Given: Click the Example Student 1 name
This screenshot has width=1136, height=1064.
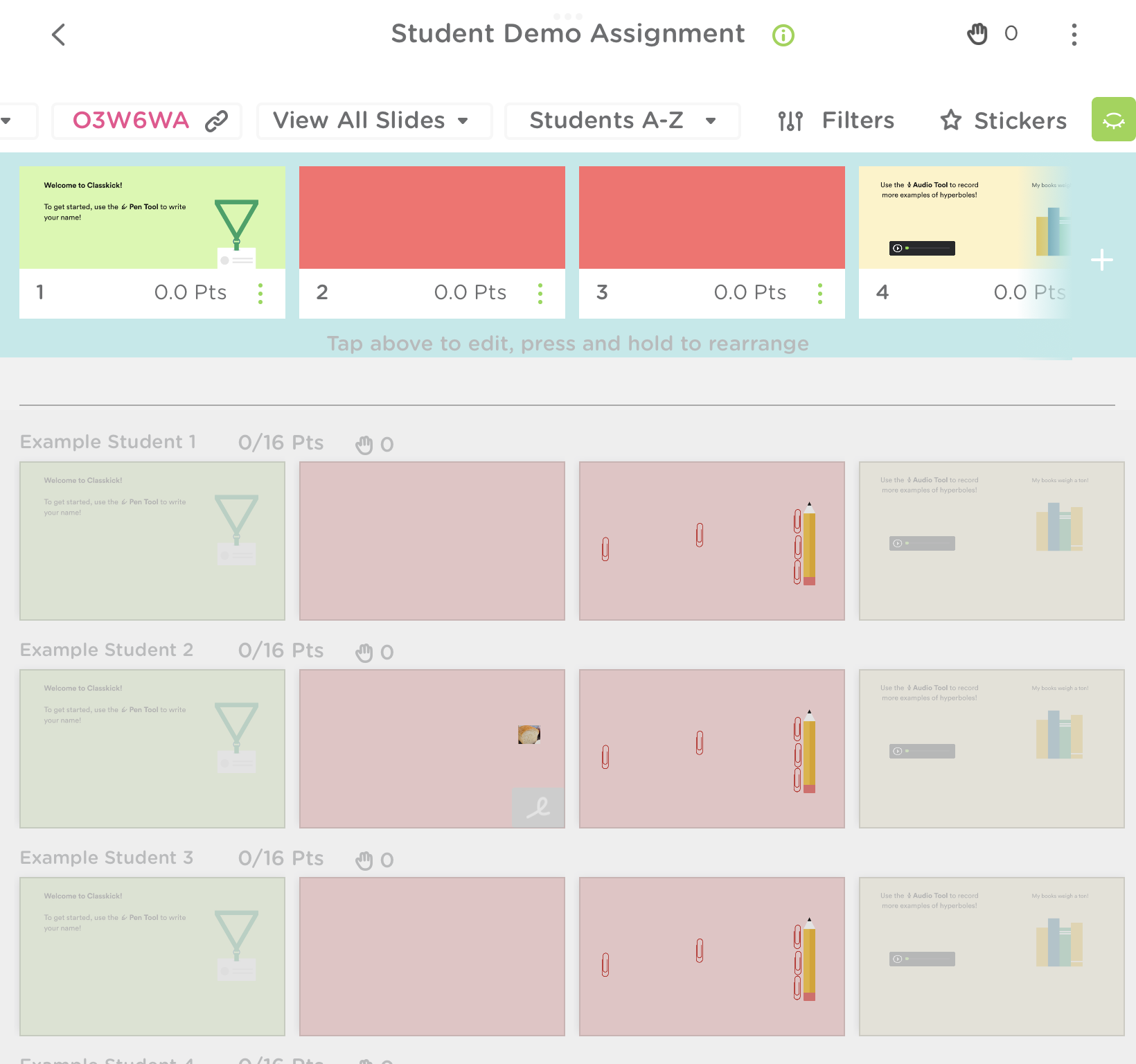Looking at the screenshot, I should tap(108, 442).
